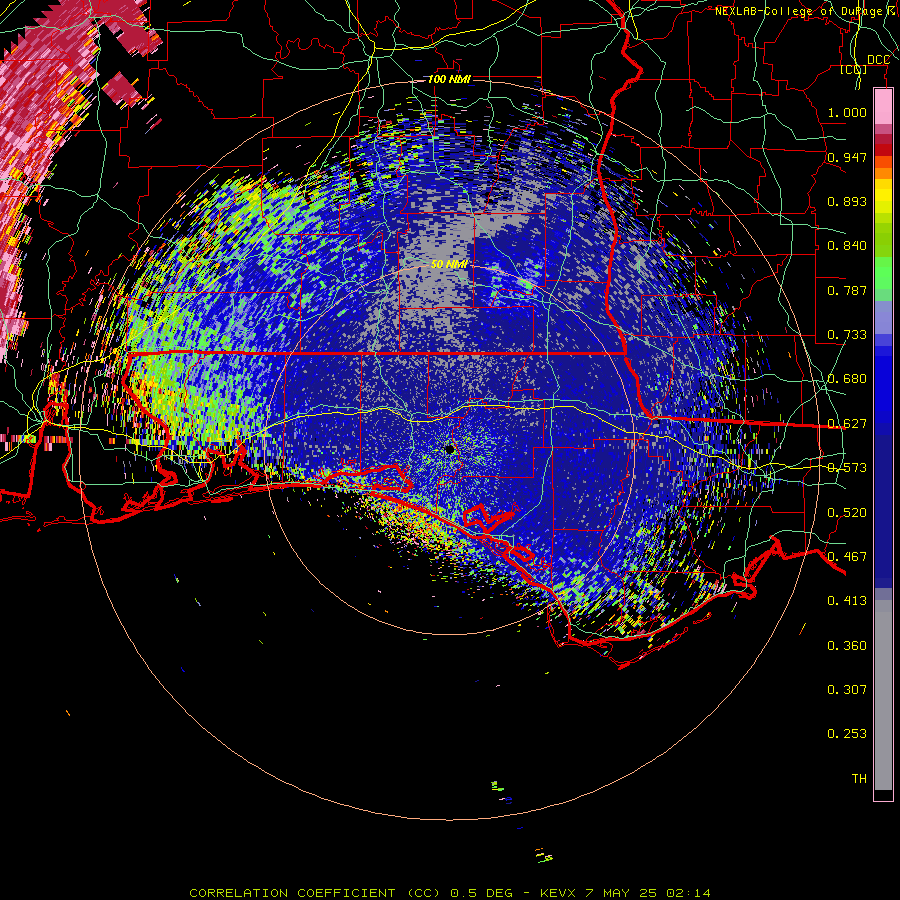The height and width of the screenshot is (900, 900).
Task: Click the DCC product label
Action: pos(878,60)
